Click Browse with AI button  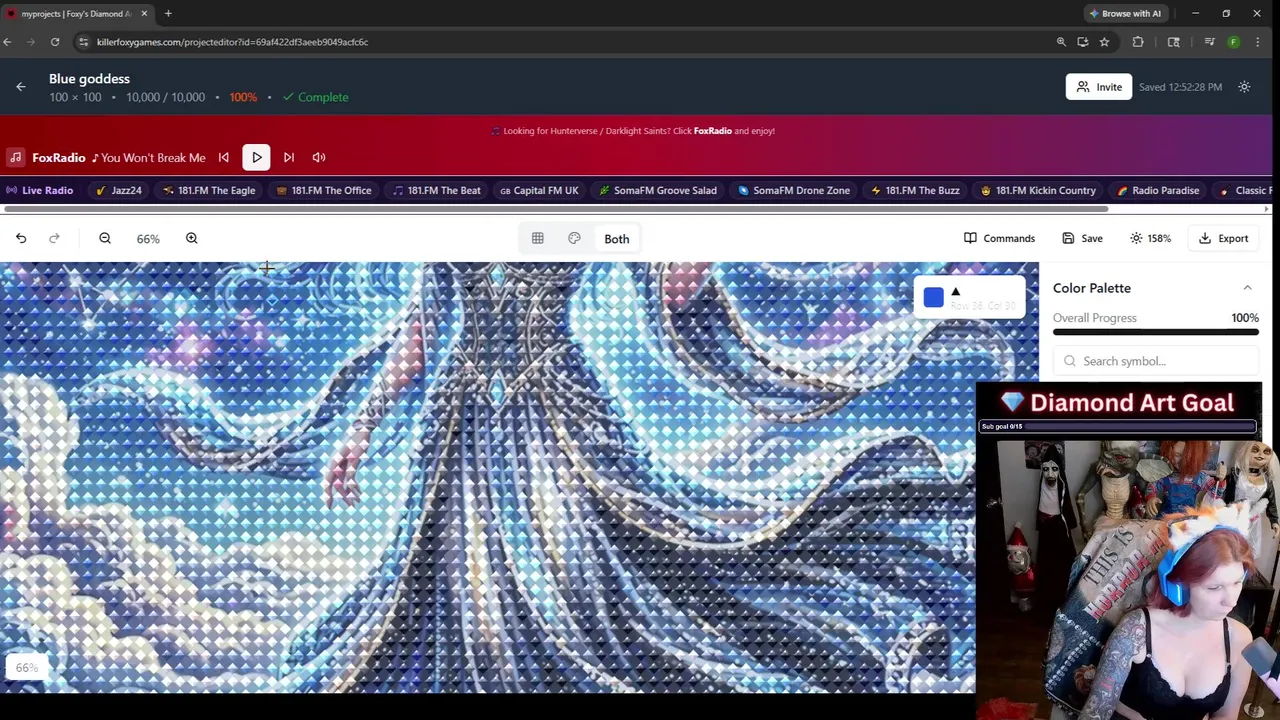point(1125,13)
